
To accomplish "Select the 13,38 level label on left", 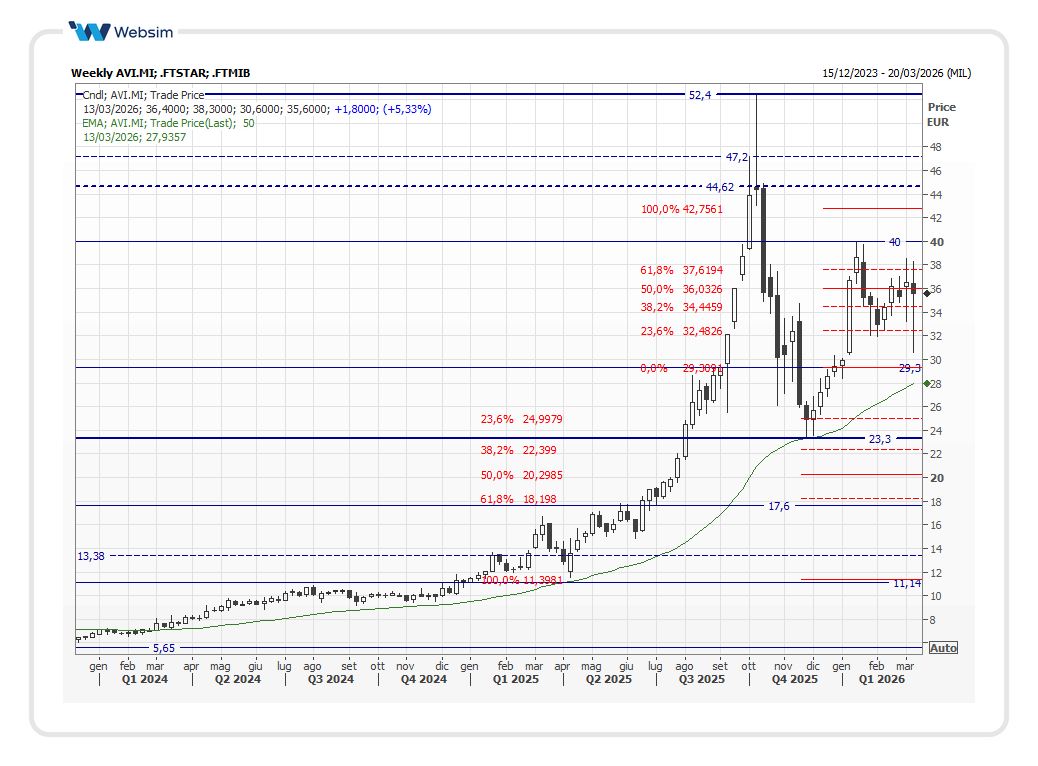I will 91,555.
